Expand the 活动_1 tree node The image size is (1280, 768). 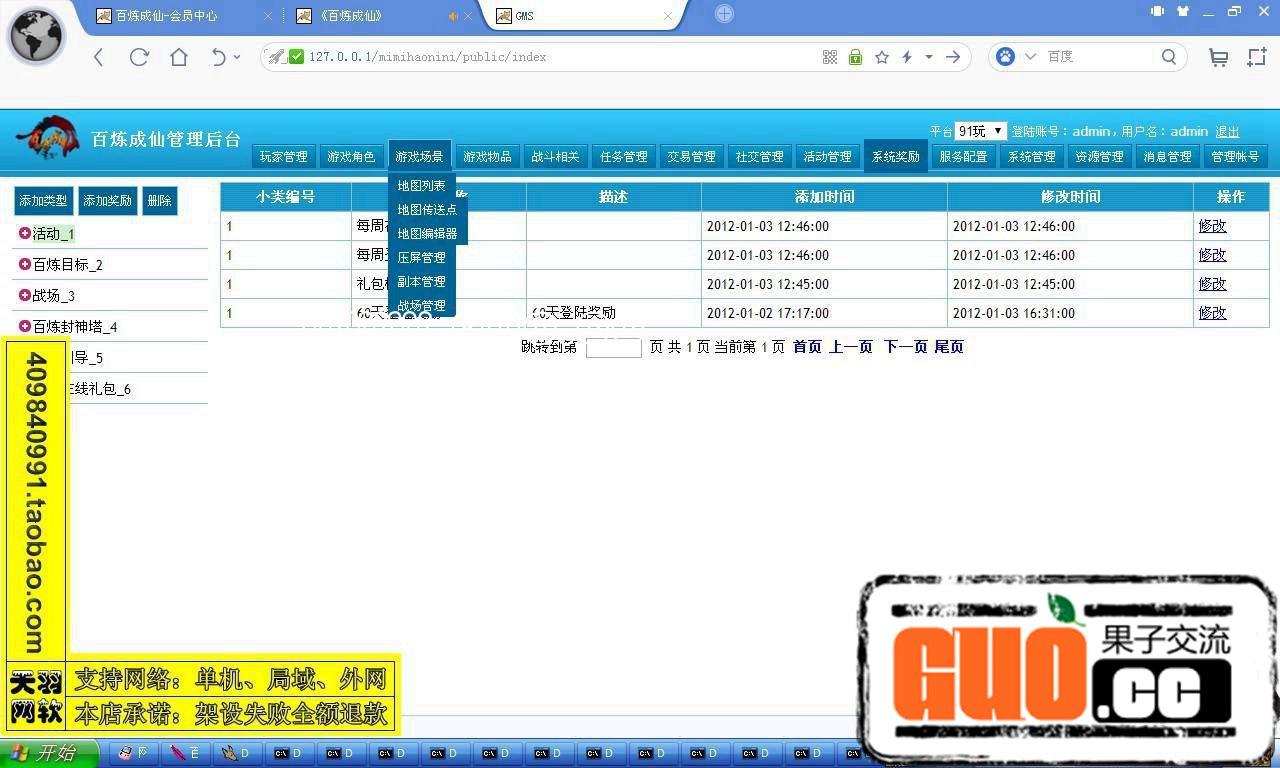point(25,233)
